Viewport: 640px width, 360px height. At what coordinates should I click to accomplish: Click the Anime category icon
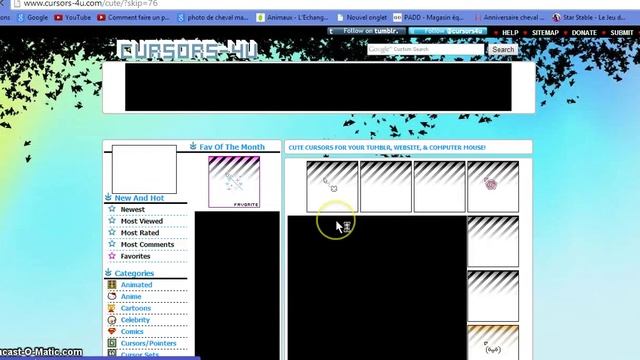click(112, 296)
